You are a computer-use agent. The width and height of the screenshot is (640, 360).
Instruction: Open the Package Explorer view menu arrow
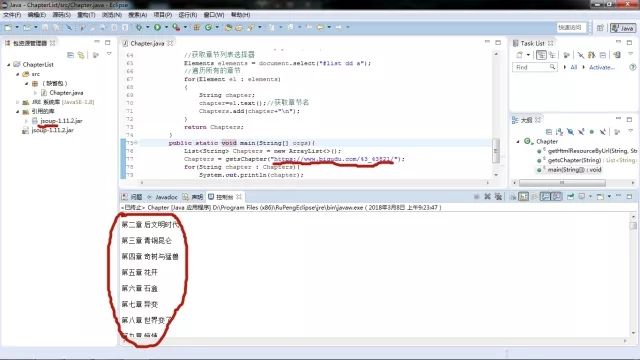click(109, 54)
